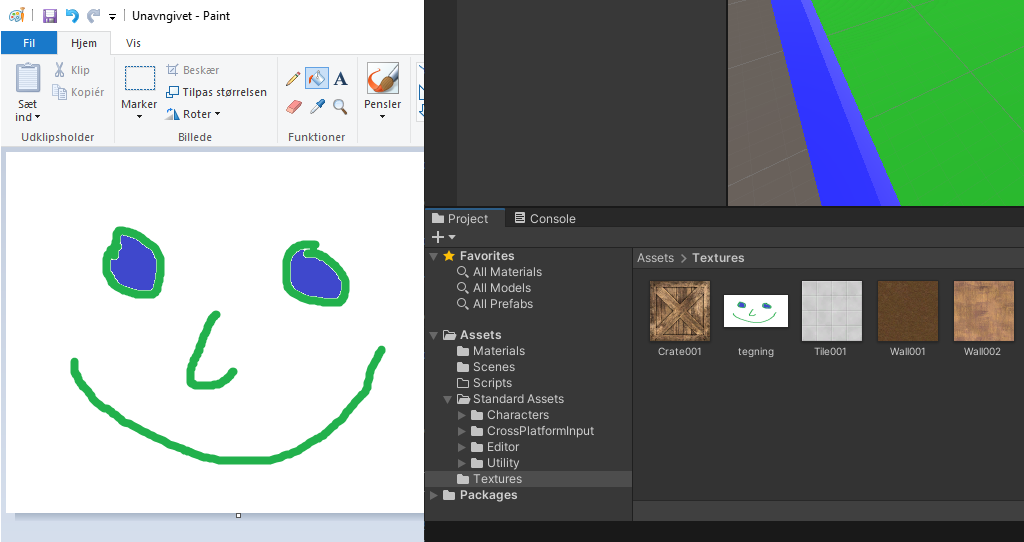Click the Favorites star icon
This screenshot has height=542, width=1024.
click(449, 256)
